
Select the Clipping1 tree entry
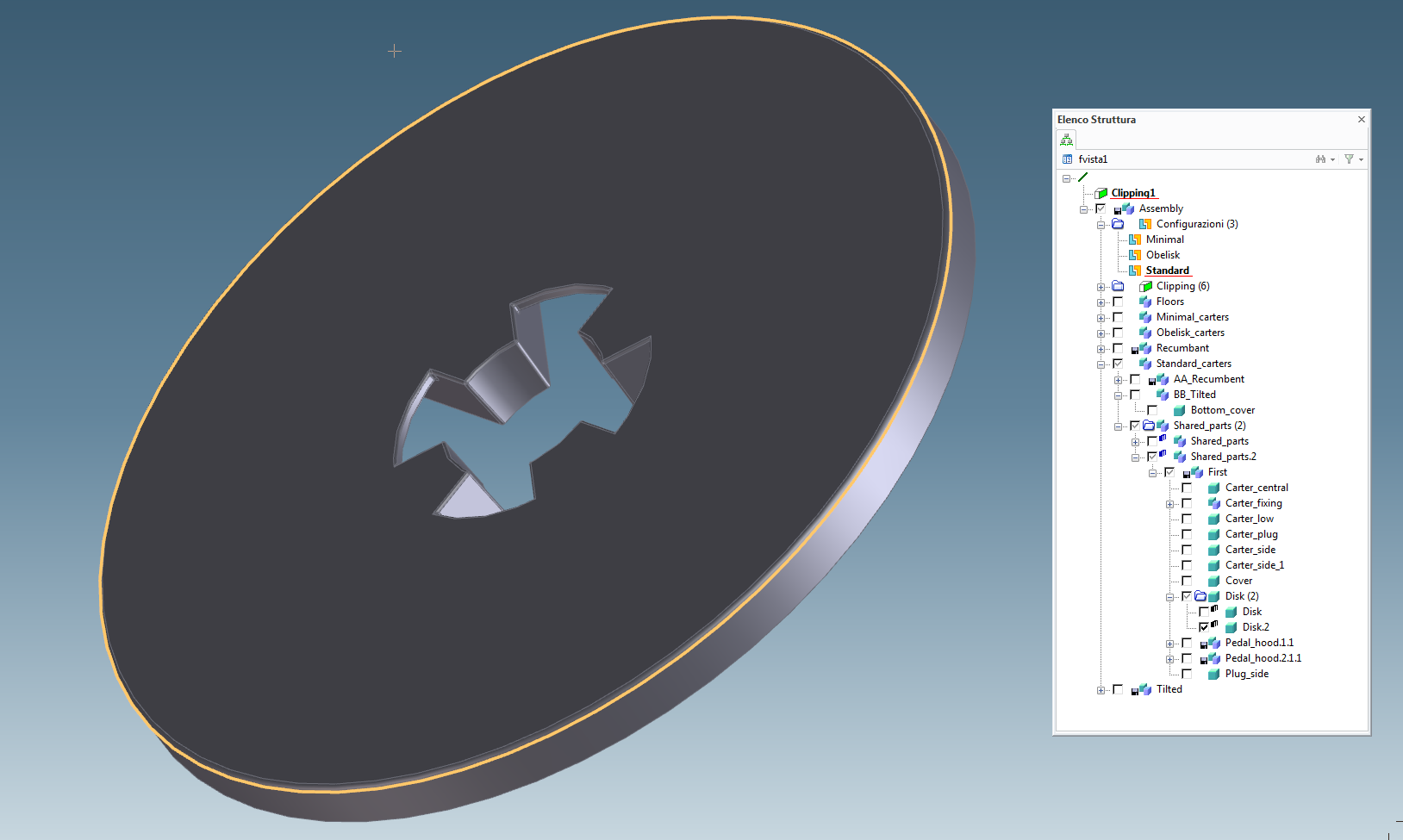[x=1133, y=193]
